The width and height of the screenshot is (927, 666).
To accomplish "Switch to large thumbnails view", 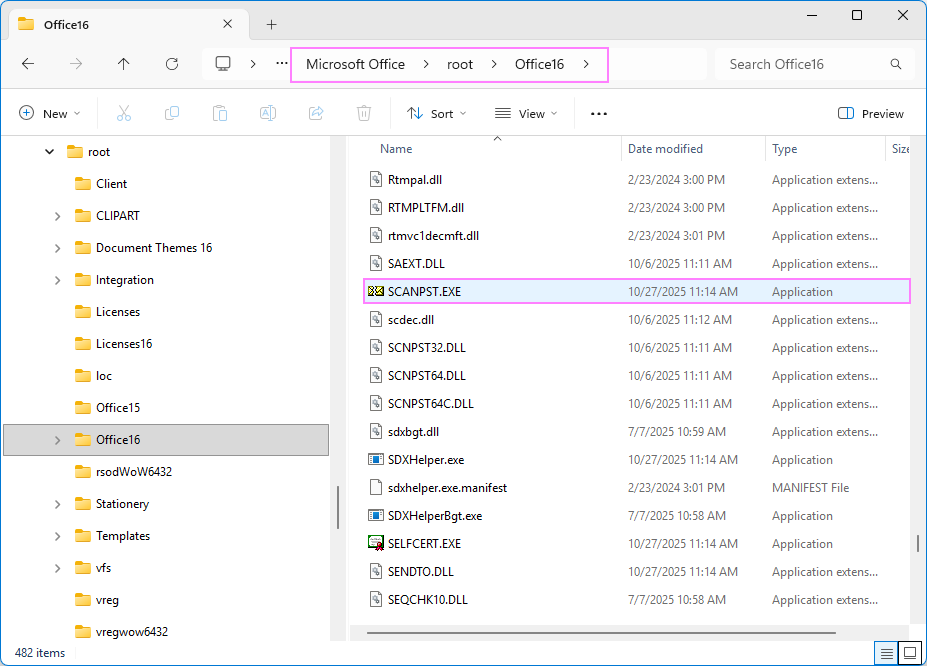I will coord(910,652).
